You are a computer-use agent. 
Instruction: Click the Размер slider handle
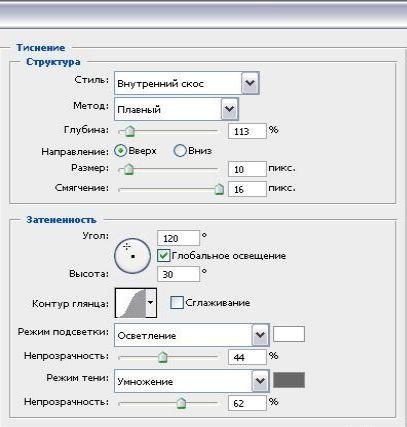pos(128,169)
